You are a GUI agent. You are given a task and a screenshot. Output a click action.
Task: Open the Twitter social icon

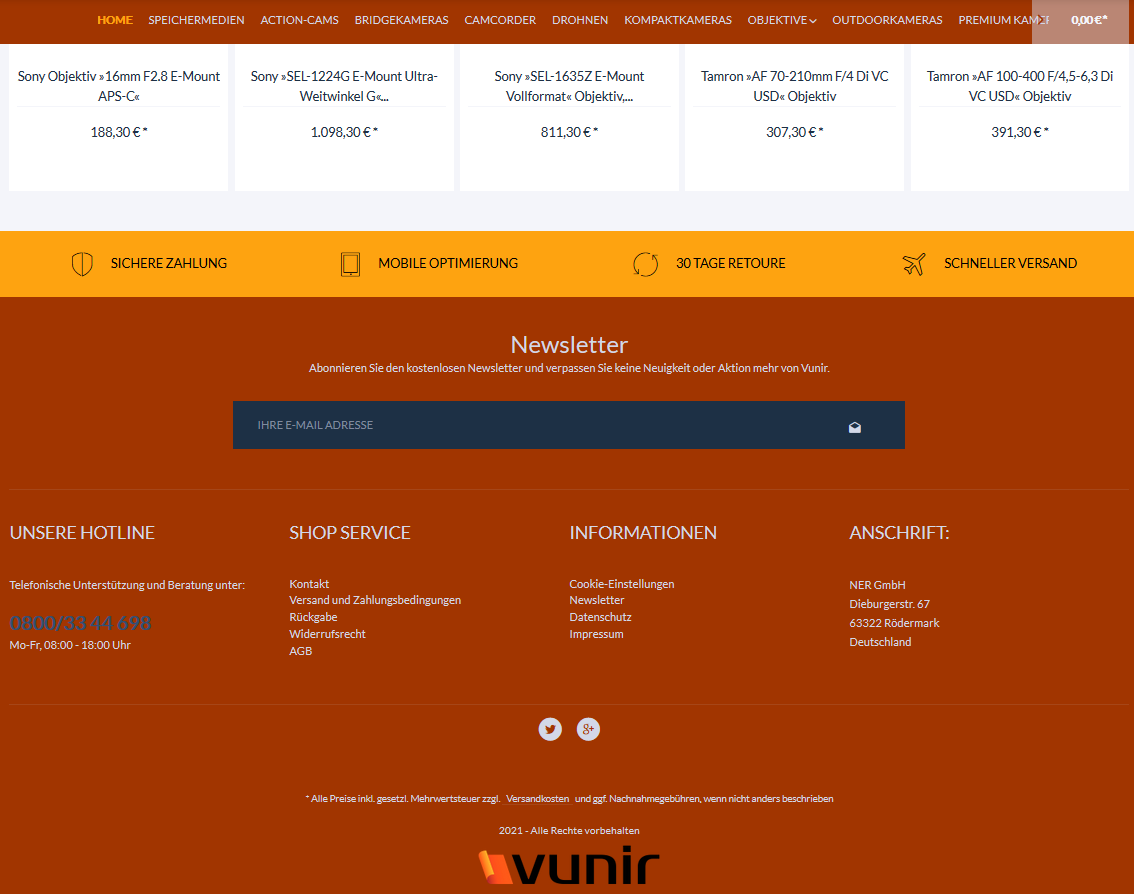coord(550,729)
